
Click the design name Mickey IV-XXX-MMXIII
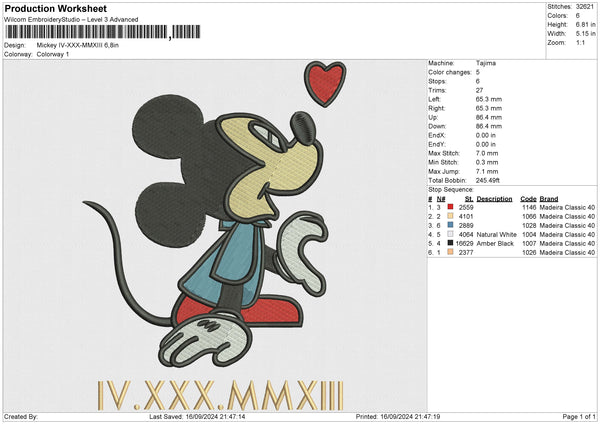84,46
